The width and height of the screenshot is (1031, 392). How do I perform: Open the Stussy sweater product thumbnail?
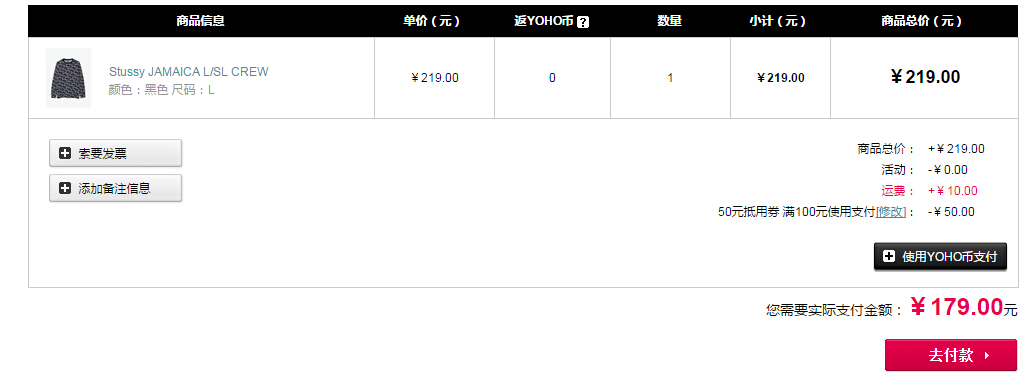point(68,78)
